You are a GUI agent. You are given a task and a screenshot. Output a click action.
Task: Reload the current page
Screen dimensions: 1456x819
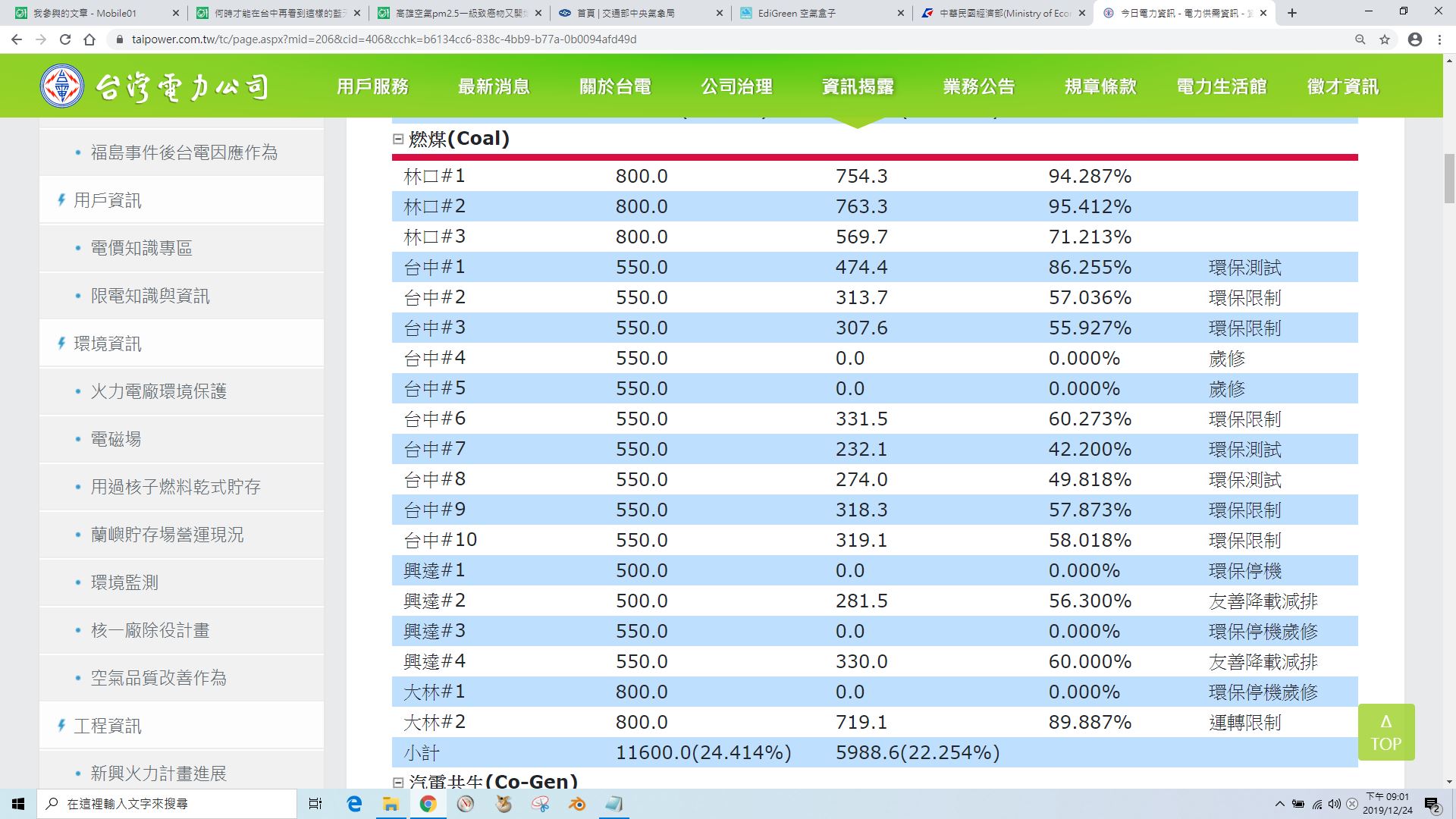coord(65,39)
